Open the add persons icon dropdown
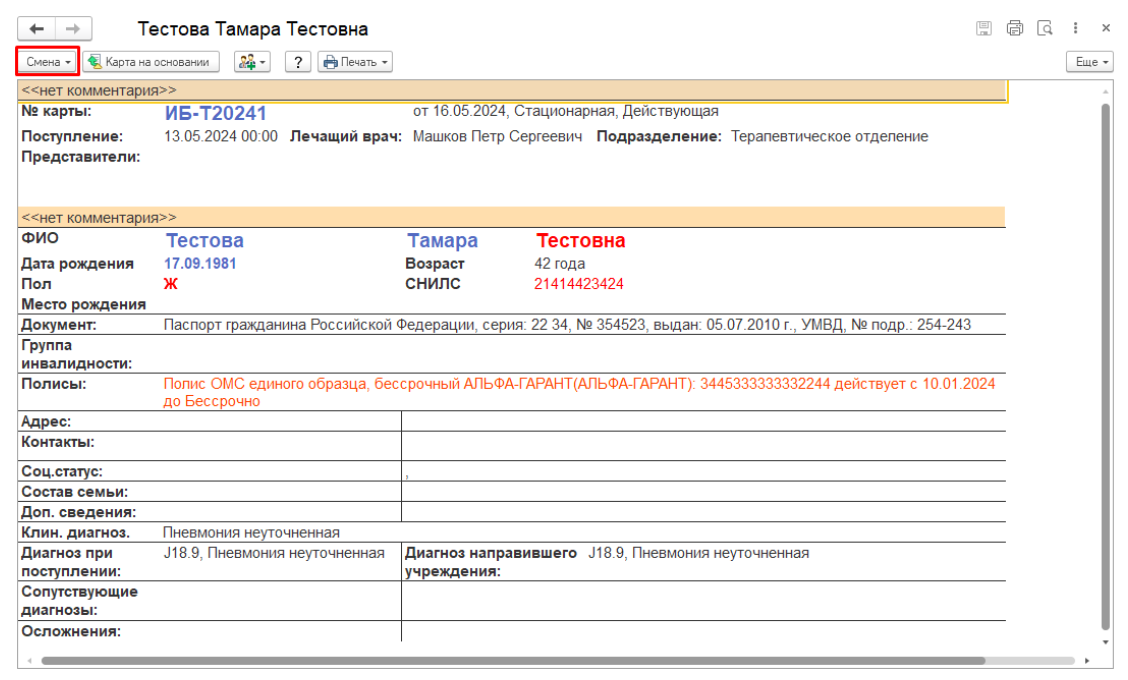1128x680 pixels. (252, 62)
